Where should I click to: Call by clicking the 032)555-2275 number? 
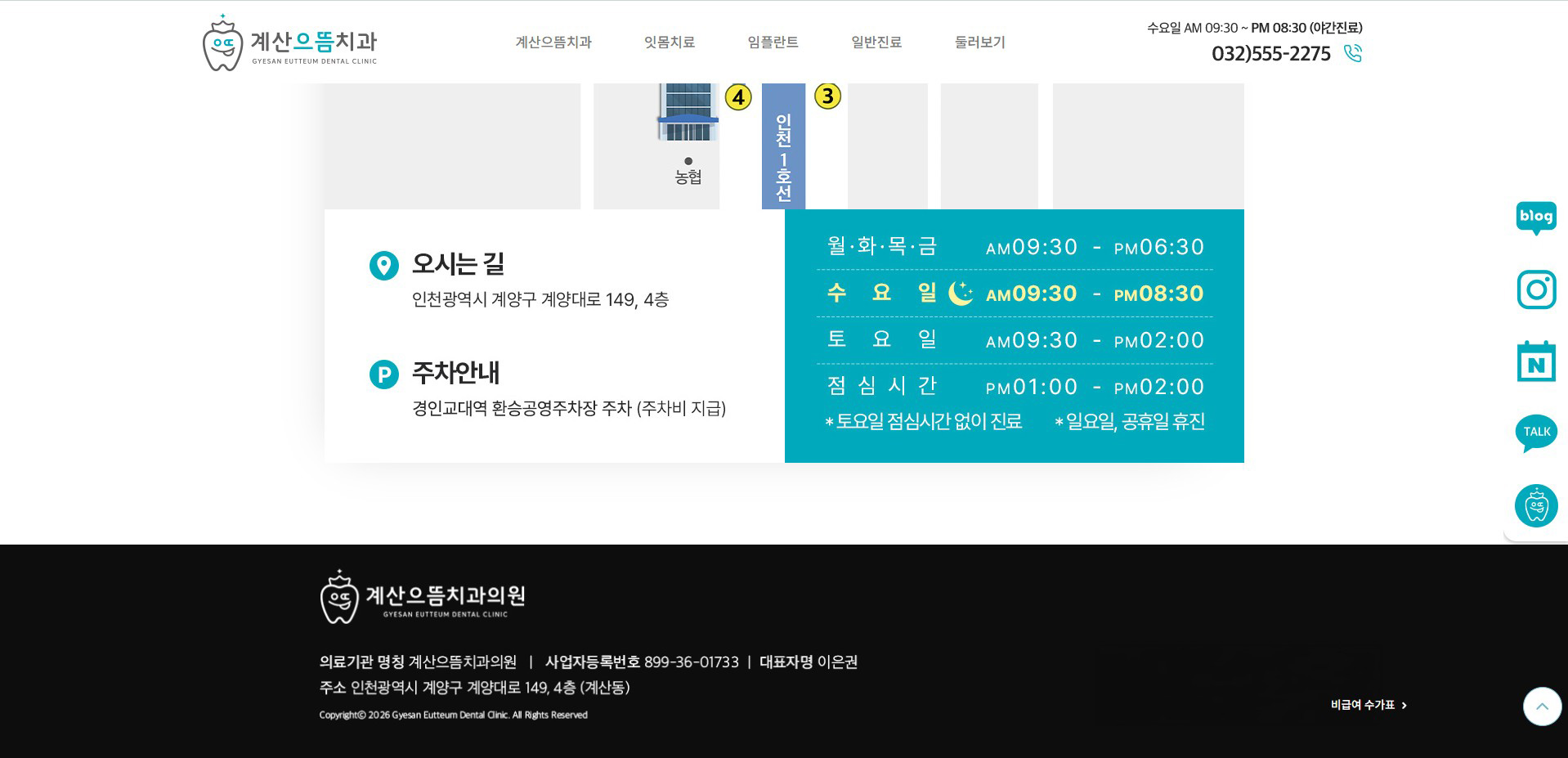(1272, 52)
